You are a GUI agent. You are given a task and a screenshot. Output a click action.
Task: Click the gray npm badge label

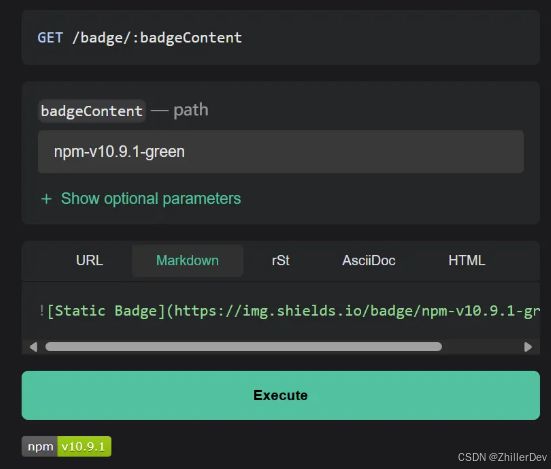tap(39, 447)
